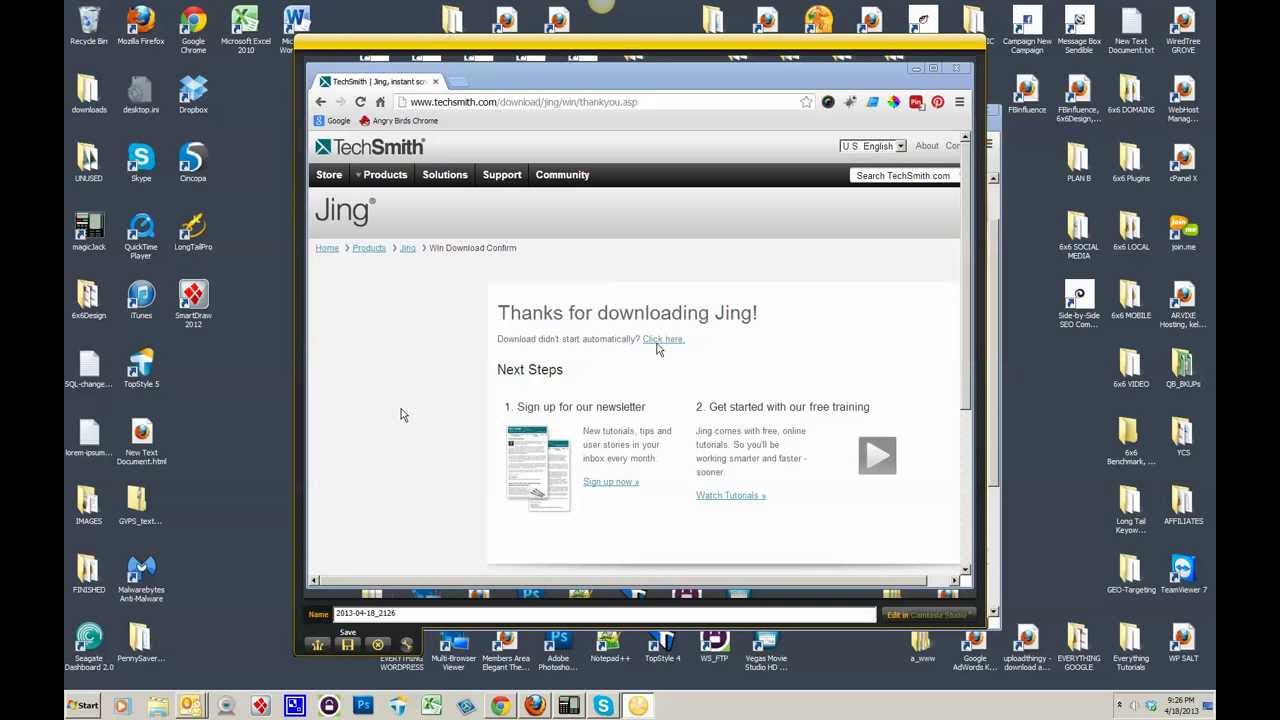
Task: Click the browser address bar
Action: pos(604,102)
